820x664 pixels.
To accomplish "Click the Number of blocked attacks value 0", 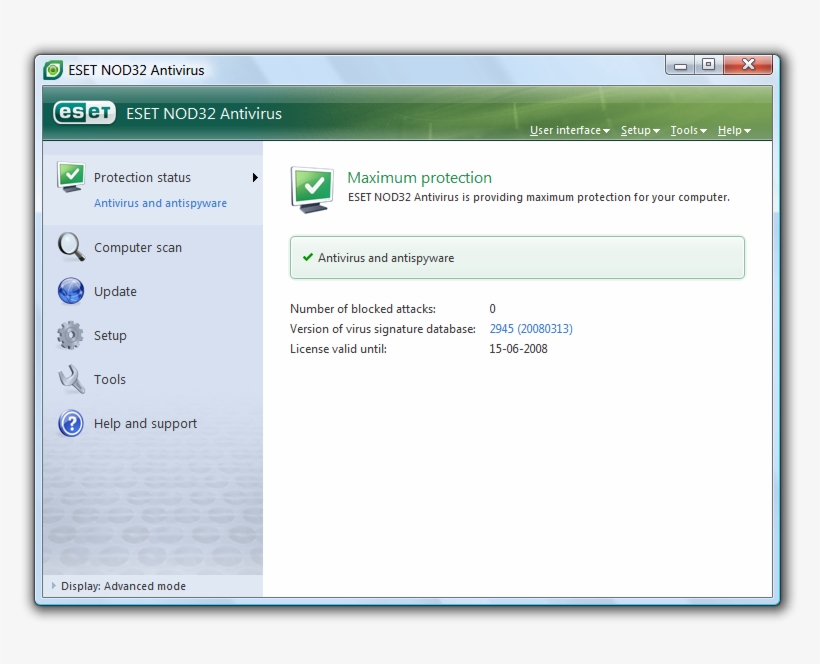I will pos(492,309).
